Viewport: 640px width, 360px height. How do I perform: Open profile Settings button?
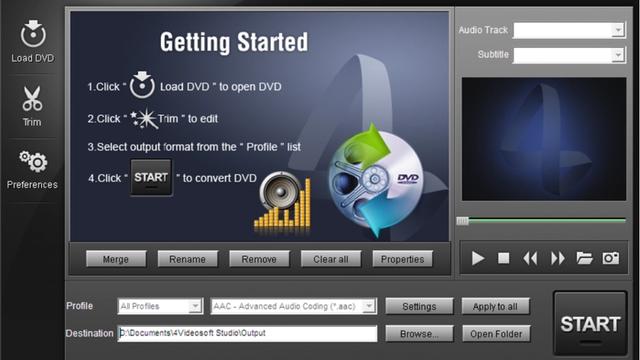pos(419,306)
